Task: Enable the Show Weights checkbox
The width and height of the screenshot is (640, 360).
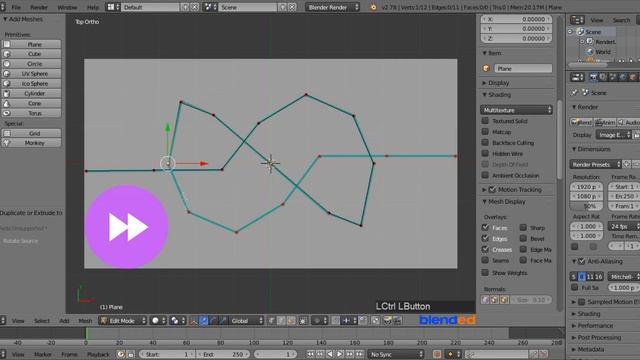Action: click(x=485, y=272)
